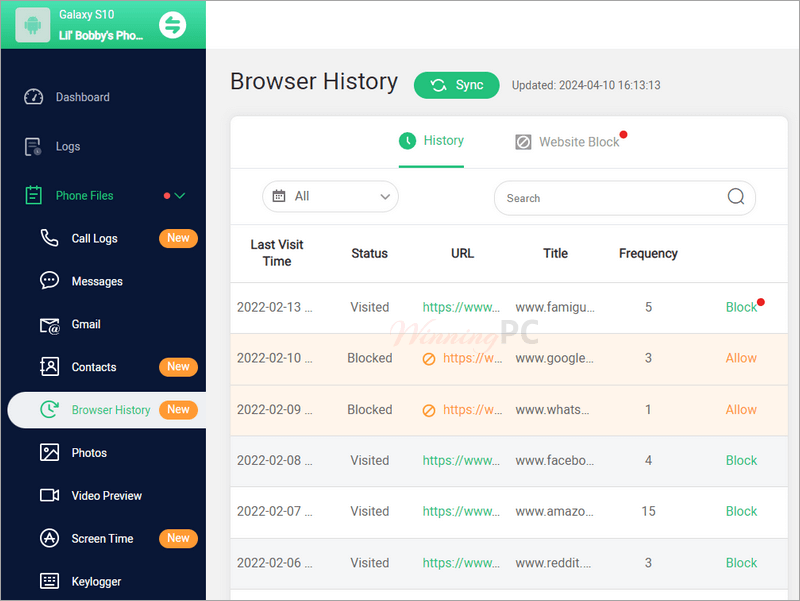Click the Updated timestamp text
Screen dimensions: 800x601
point(586,85)
